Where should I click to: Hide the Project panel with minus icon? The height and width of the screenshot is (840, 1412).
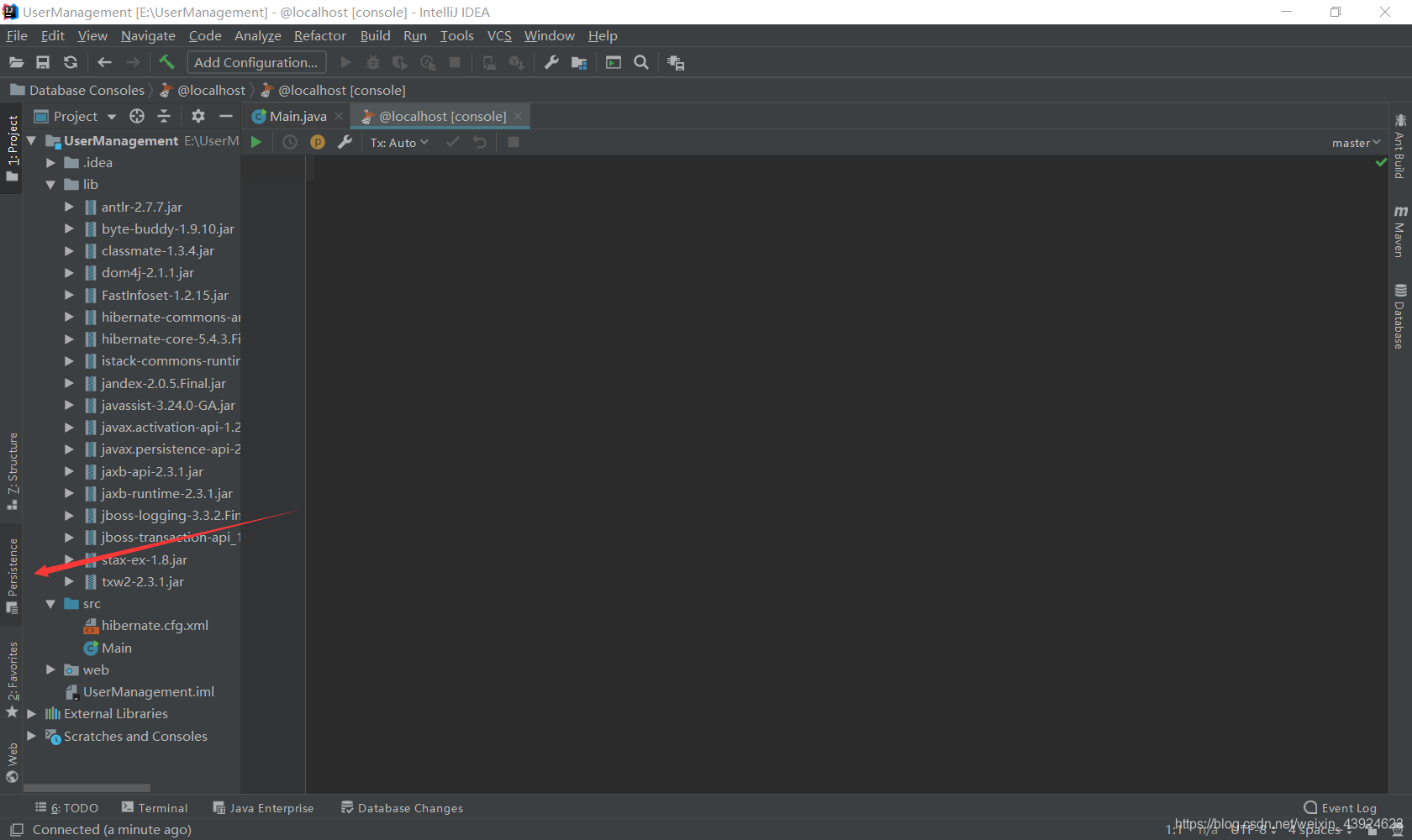tap(225, 116)
